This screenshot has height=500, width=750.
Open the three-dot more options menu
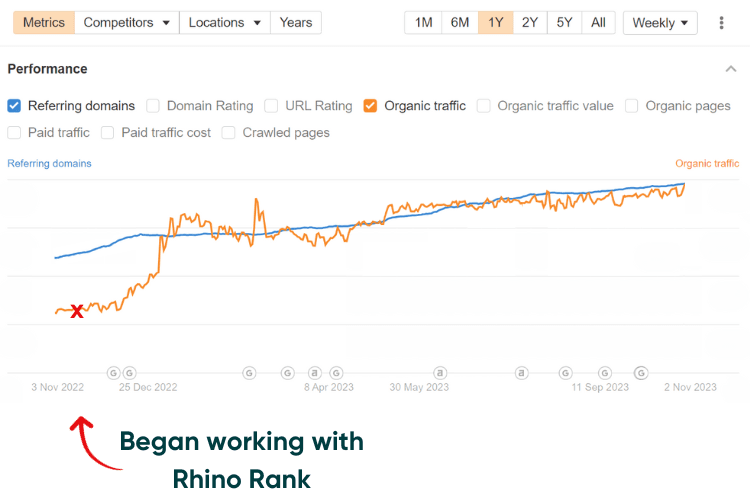tap(722, 23)
